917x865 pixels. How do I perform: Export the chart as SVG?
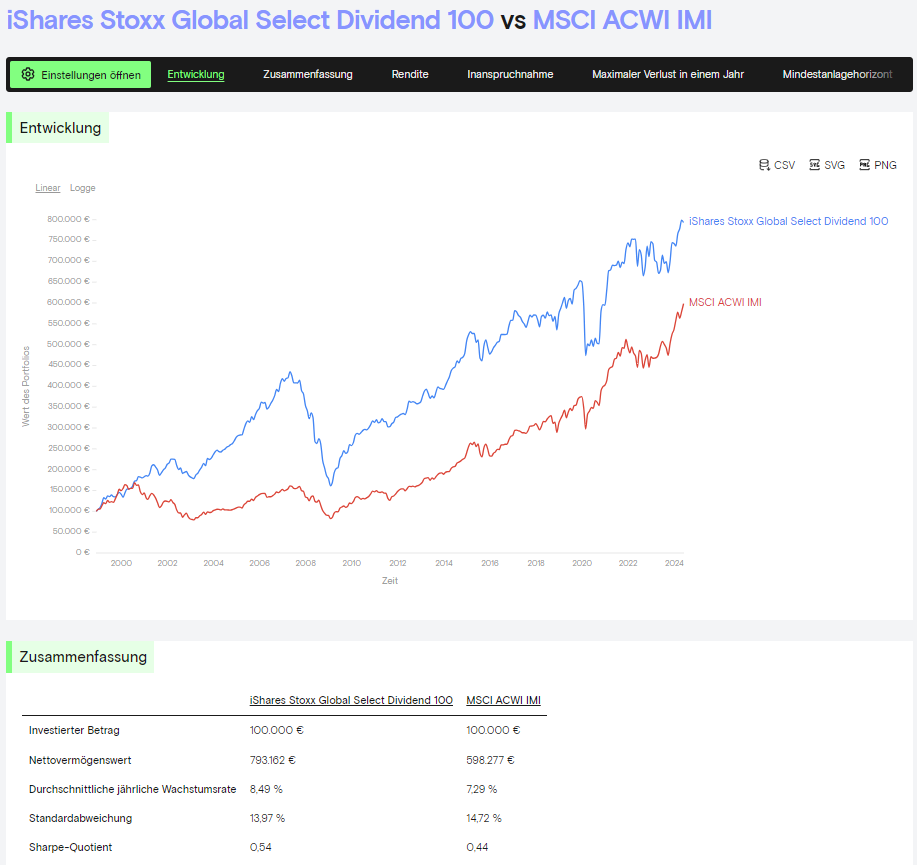pyautogui.click(x=827, y=165)
